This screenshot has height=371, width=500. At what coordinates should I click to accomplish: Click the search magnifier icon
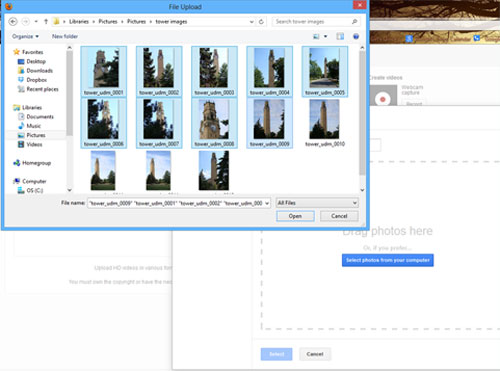tap(354, 22)
